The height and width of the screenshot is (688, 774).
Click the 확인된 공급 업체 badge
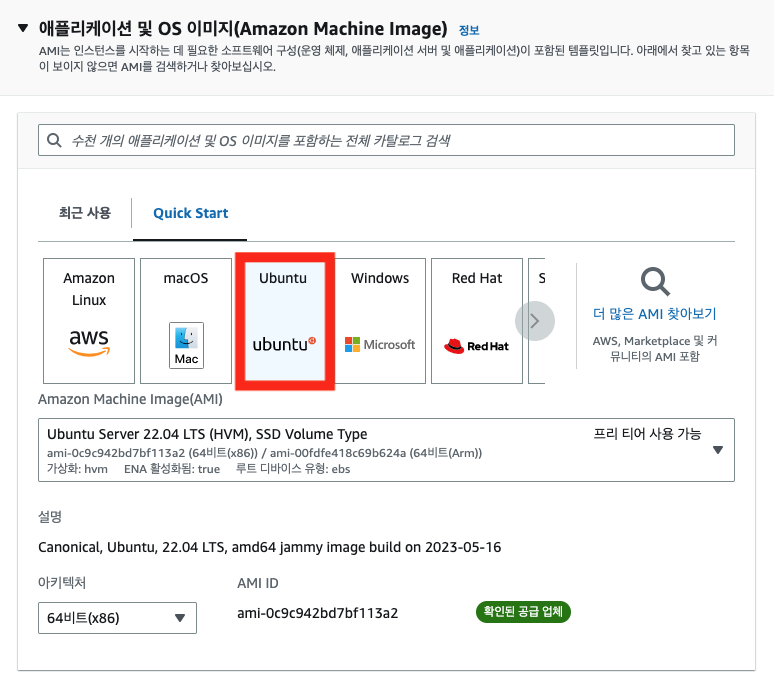tap(523, 612)
